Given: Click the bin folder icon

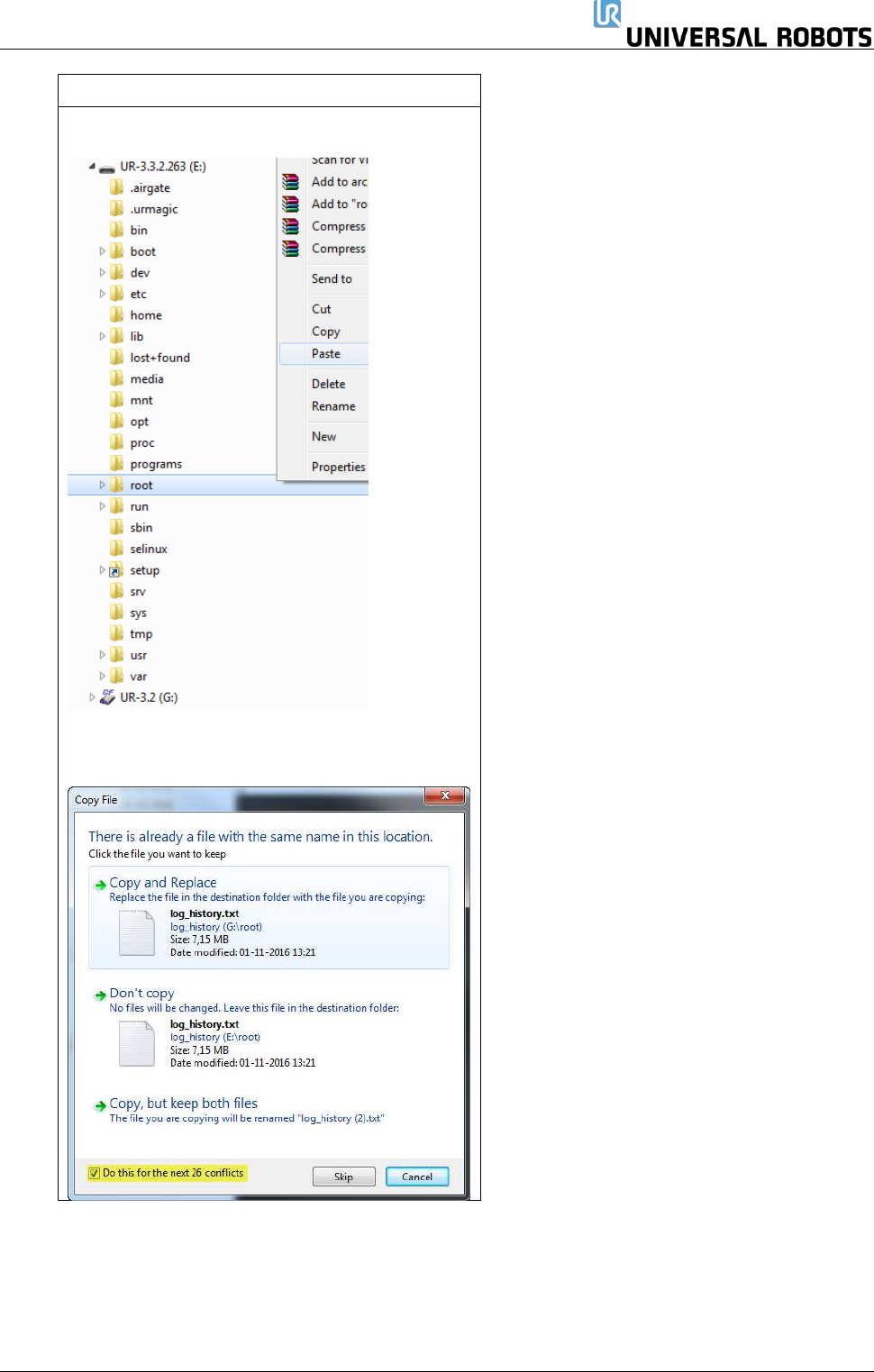Looking at the screenshot, I should [x=117, y=230].
